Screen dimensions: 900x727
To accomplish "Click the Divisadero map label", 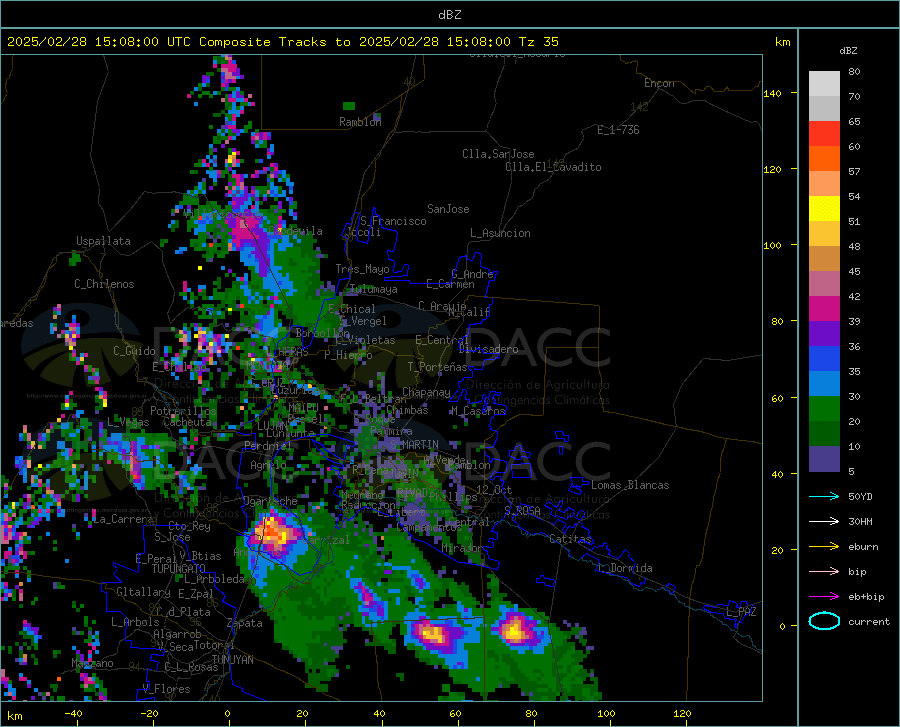I will [488, 349].
